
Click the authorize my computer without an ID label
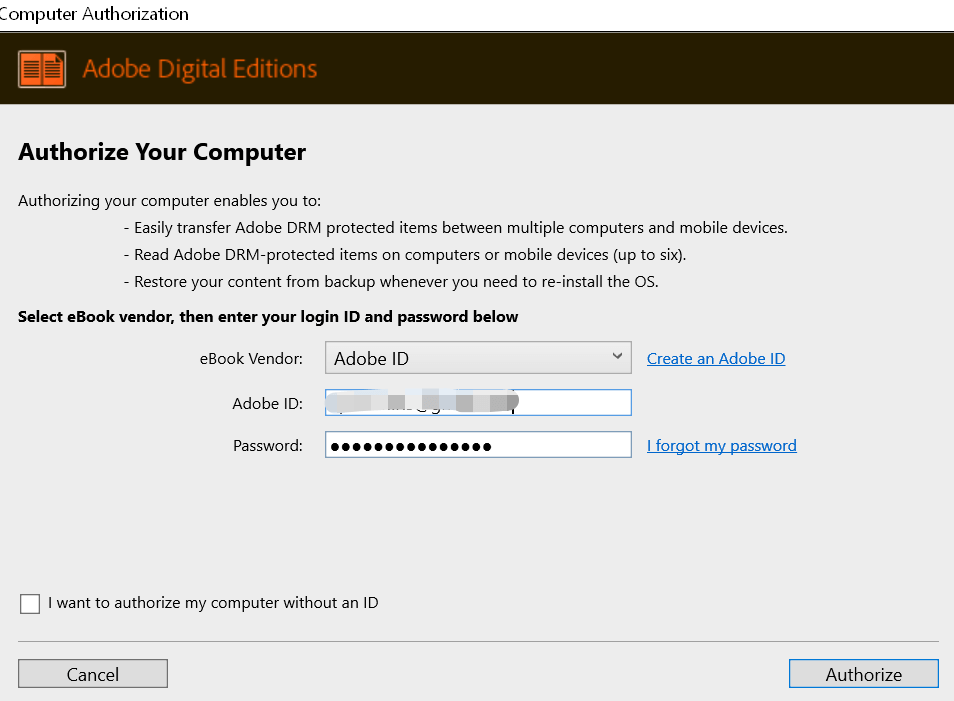(213, 602)
